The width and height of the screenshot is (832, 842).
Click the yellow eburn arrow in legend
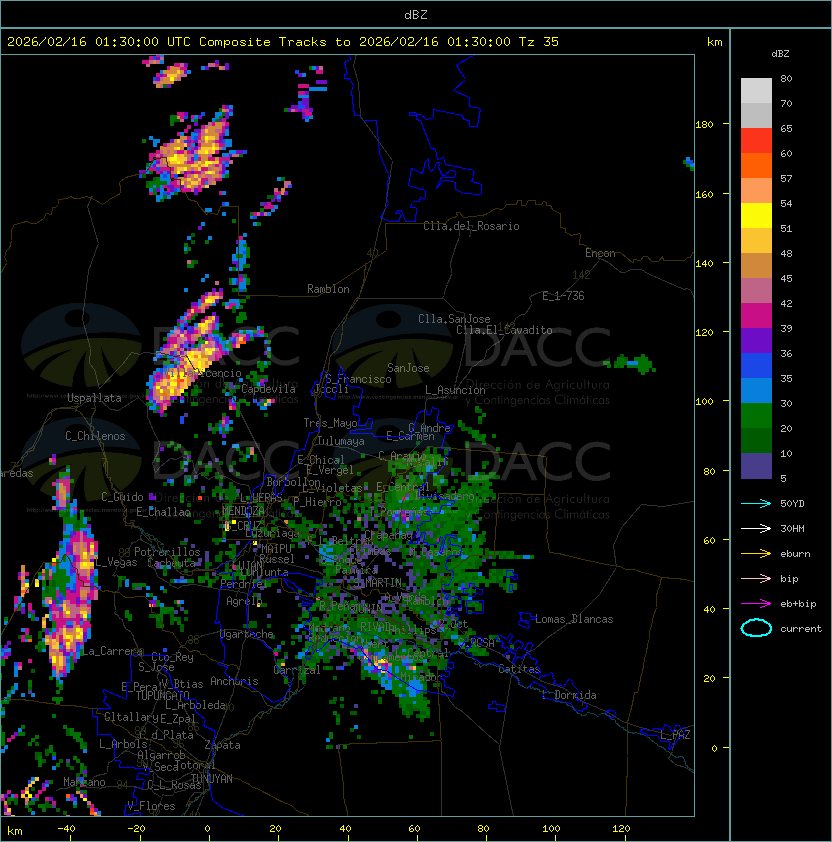coord(756,553)
